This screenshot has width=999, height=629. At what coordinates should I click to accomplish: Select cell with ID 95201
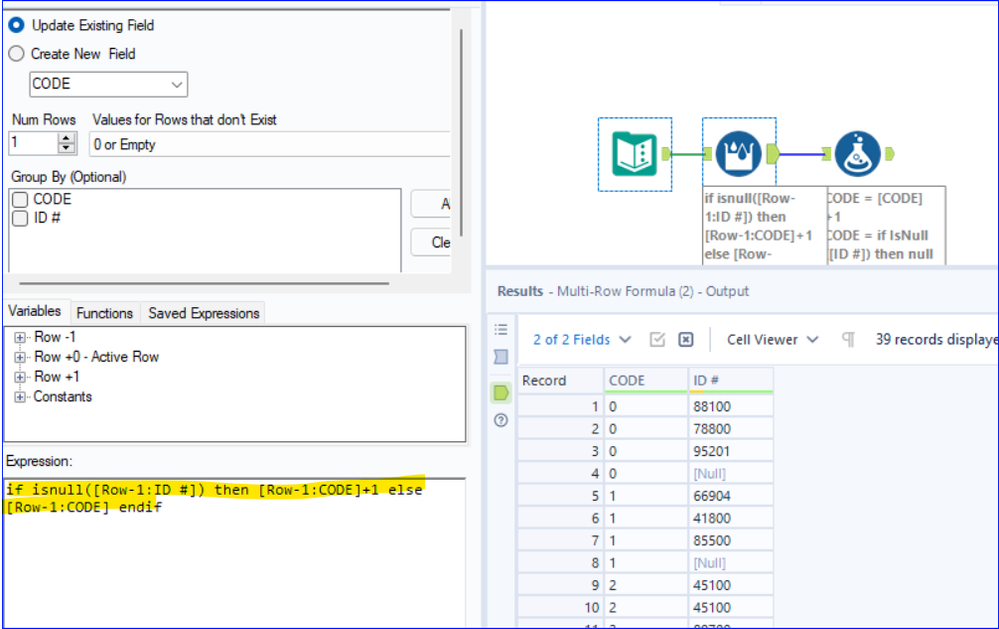[731, 451]
